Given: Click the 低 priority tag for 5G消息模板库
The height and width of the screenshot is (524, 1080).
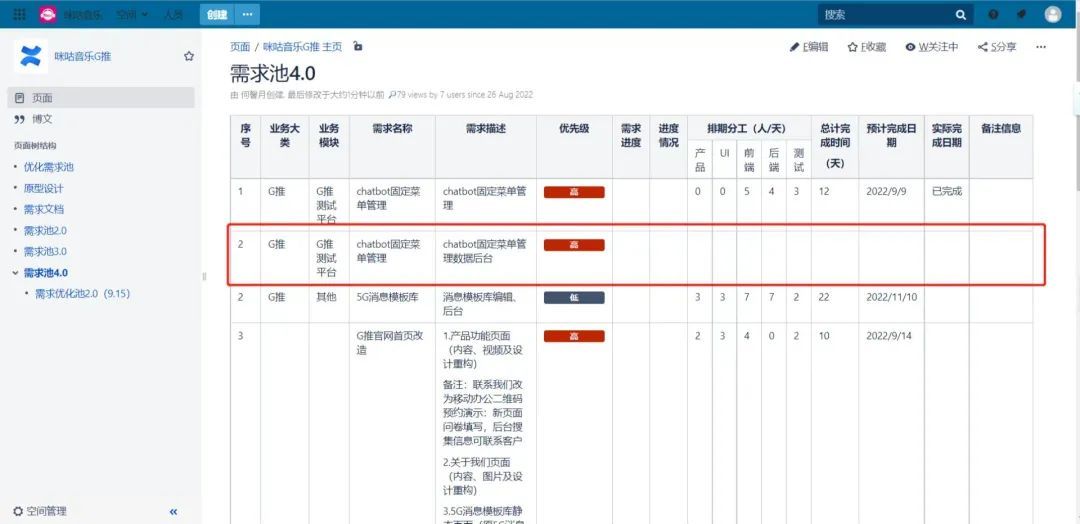Looking at the screenshot, I should coord(574,297).
